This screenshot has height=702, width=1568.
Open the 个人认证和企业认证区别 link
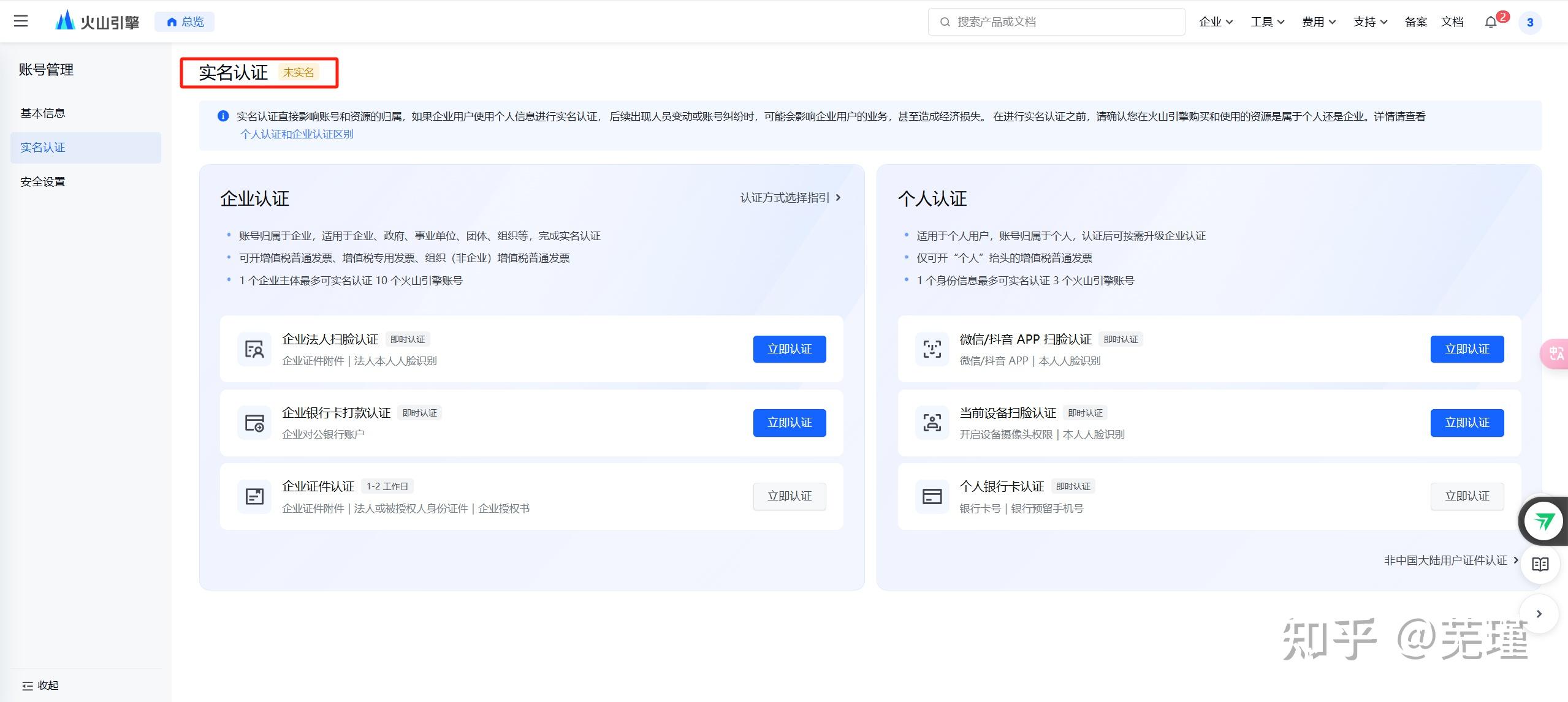297,134
